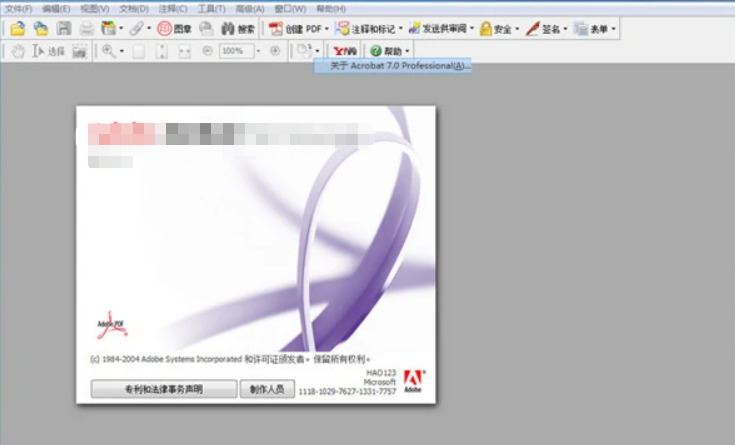Click the rotate pages icon
The height and width of the screenshot is (445, 735).
305,51
